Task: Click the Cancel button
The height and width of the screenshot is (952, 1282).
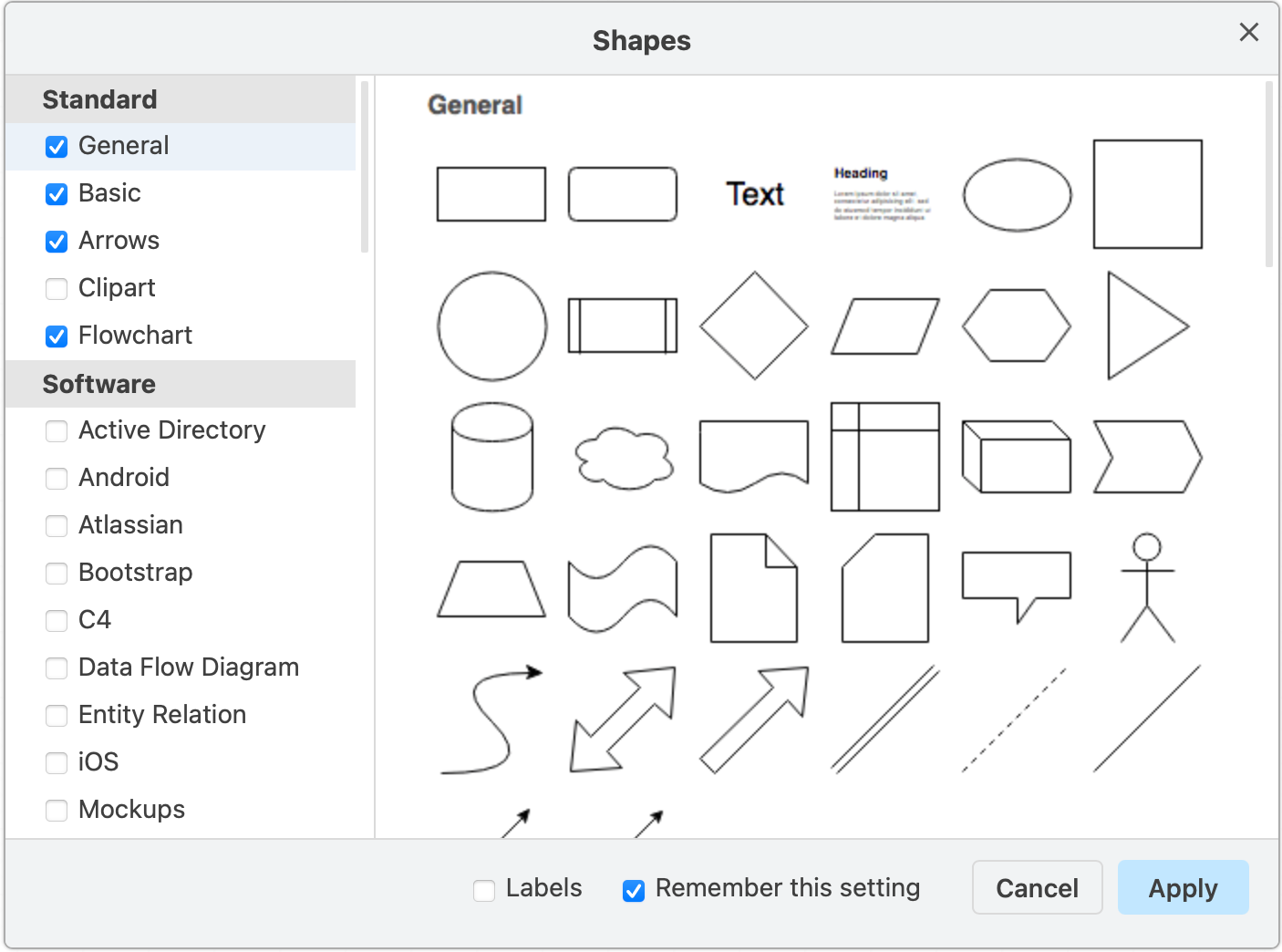Action: pos(1037,887)
